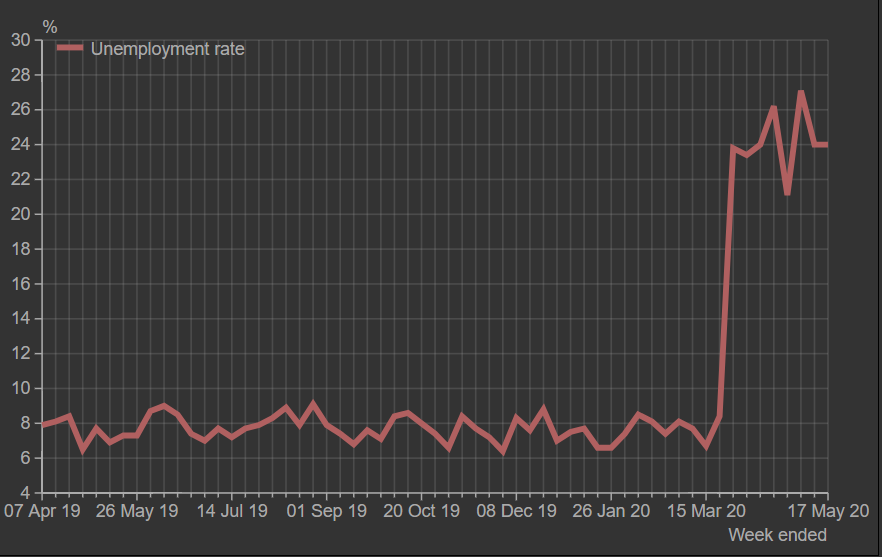Screen dimensions: 882x557
Task: Click the '16' y-axis value
Action: (21, 284)
